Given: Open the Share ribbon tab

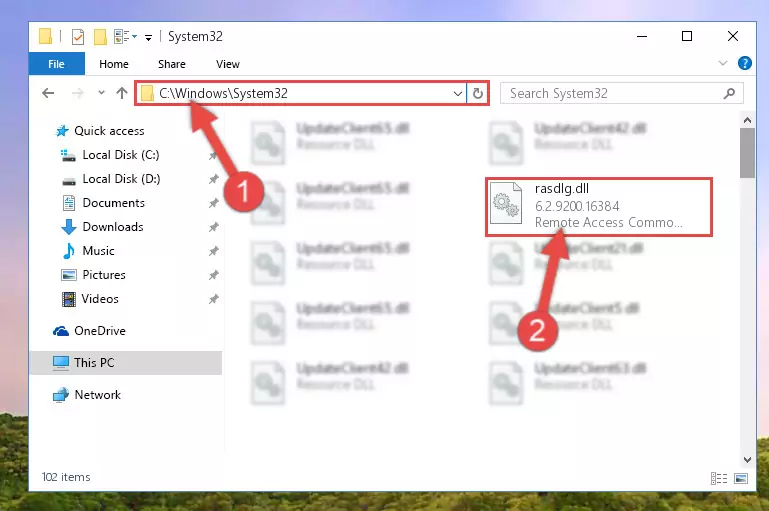Looking at the screenshot, I should click(172, 64).
